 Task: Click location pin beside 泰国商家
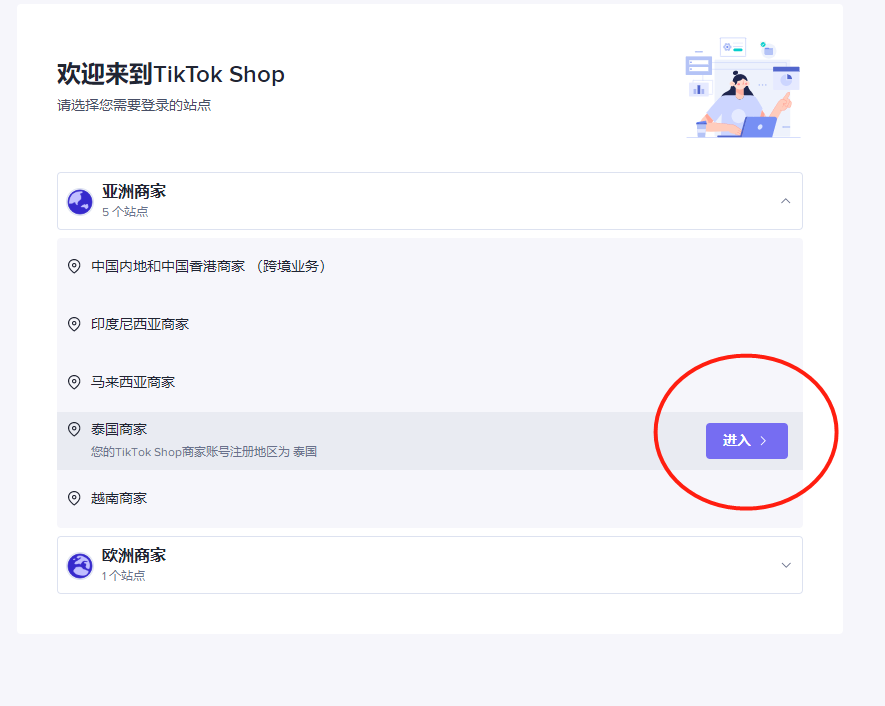click(x=74, y=429)
